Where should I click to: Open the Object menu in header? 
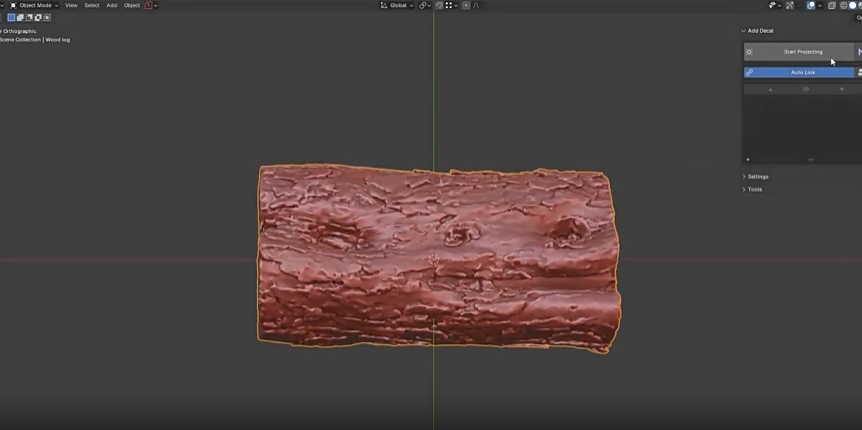point(131,5)
